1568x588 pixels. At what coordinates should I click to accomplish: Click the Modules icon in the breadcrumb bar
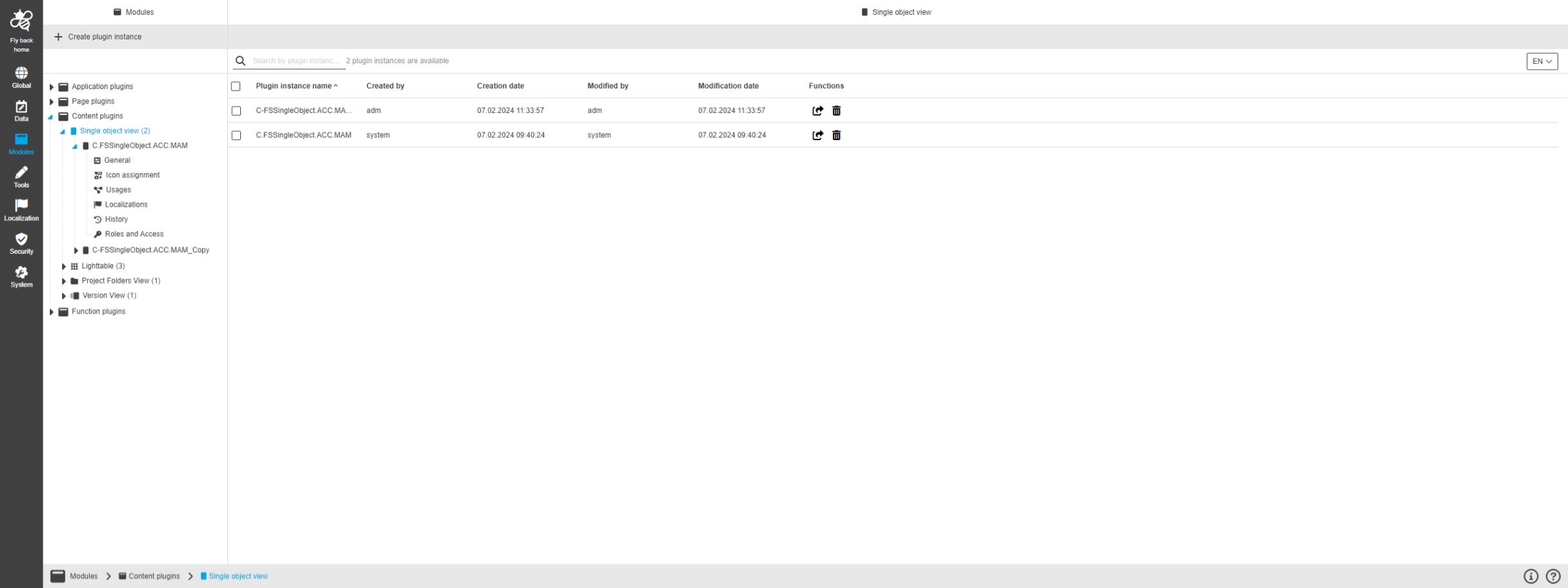coord(57,576)
